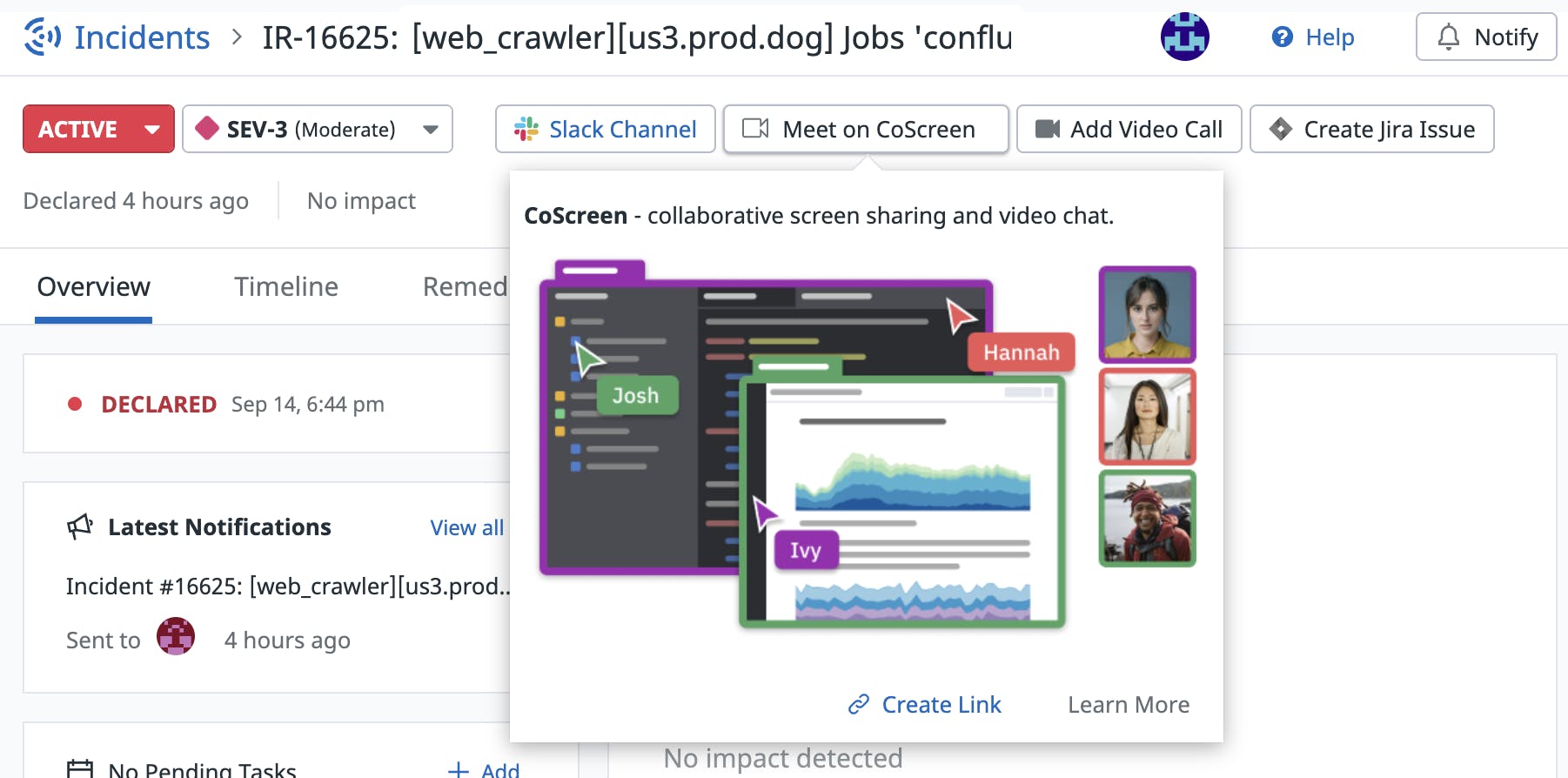
Task: Click the breadcrumb chevron separator
Action: coord(237,37)
